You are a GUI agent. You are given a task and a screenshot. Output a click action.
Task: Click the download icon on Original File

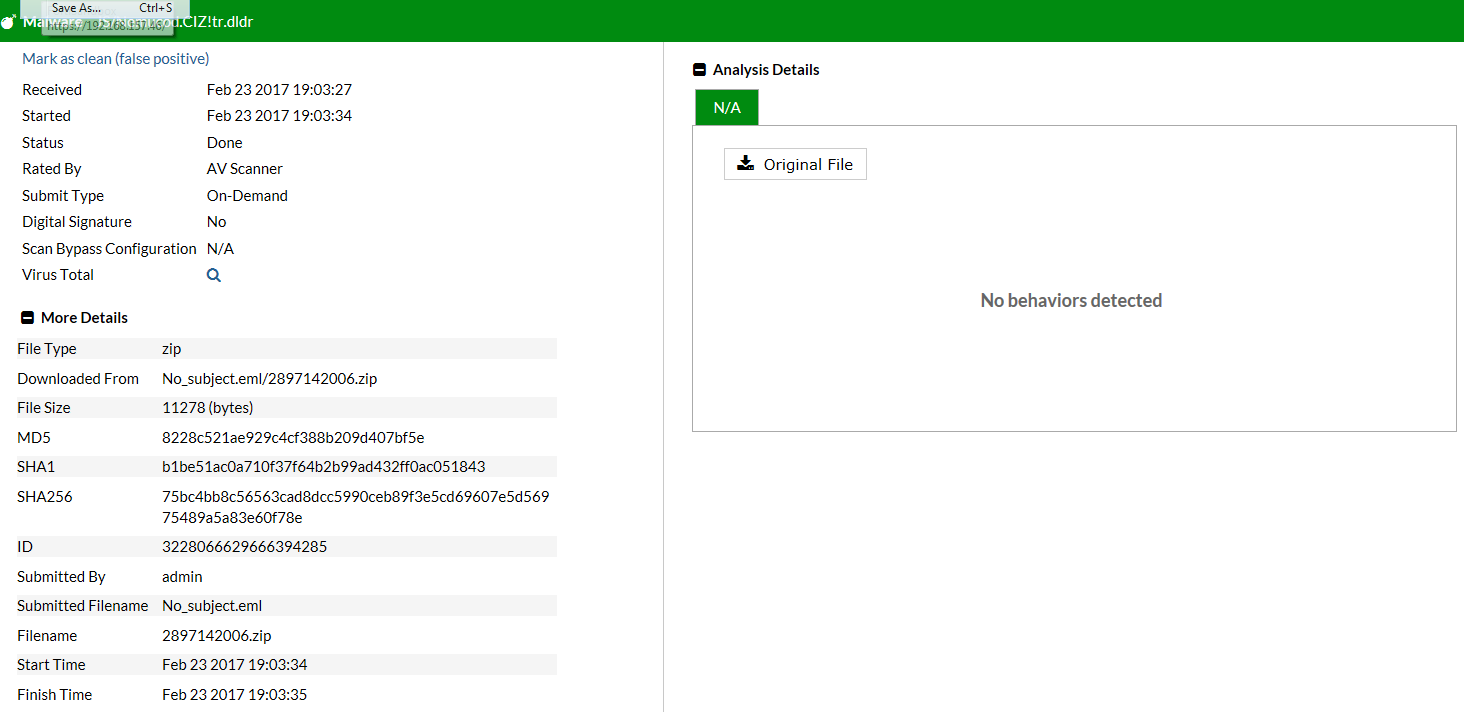(x=745, y=164)
